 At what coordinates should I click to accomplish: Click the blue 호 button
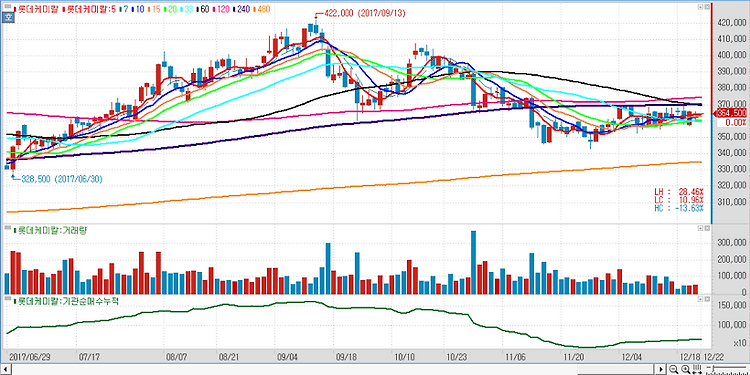[x=8, y=18]
